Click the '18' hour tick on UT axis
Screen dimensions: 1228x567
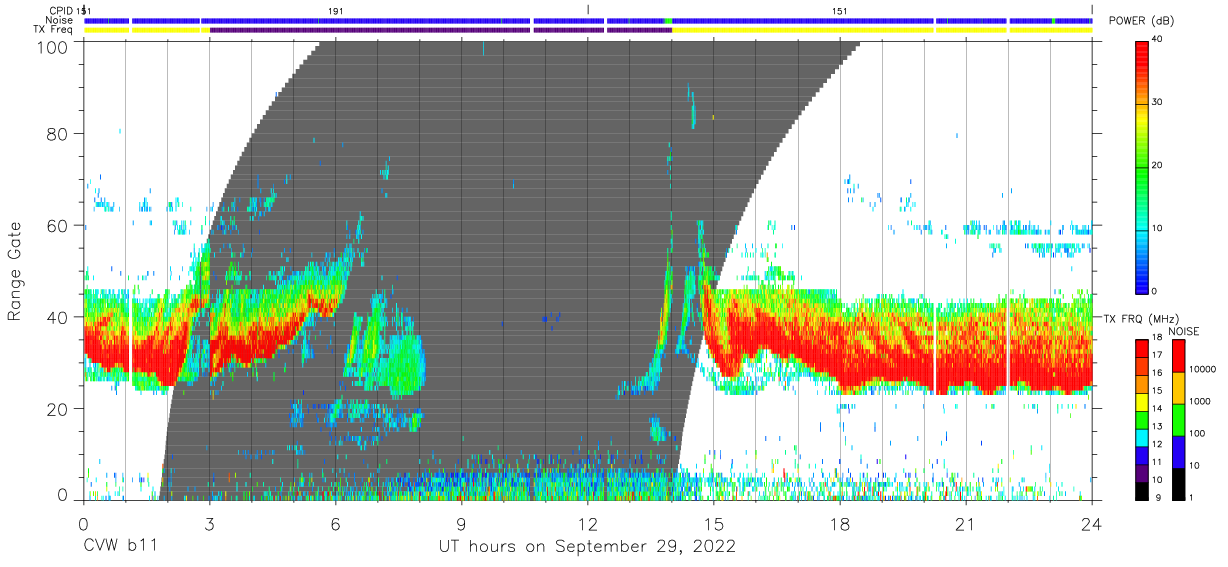[x=839, y=522]
